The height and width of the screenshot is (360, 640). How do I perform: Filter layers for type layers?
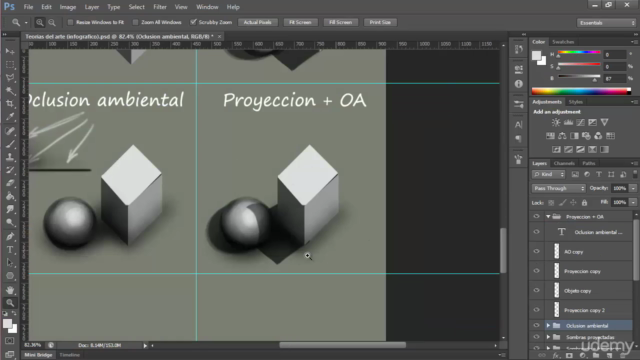(x=599, y=174)
